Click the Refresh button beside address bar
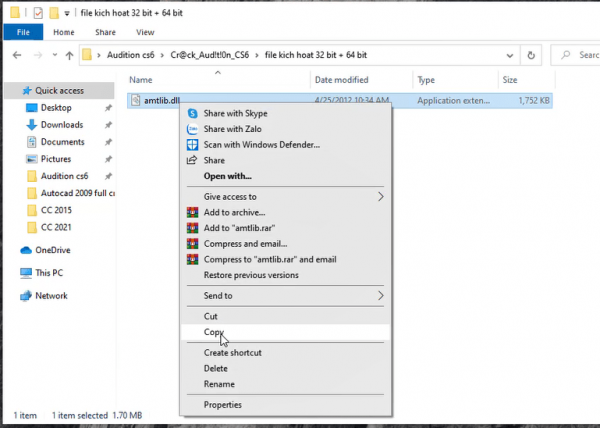The height and width of the screenshot is (428, 600). pyautogui.click(x=530, y=55)
